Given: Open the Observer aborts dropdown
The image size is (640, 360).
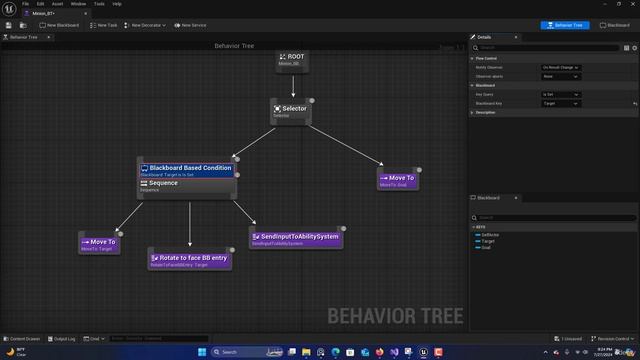Looking at the screenshot, I should [561, 77].
